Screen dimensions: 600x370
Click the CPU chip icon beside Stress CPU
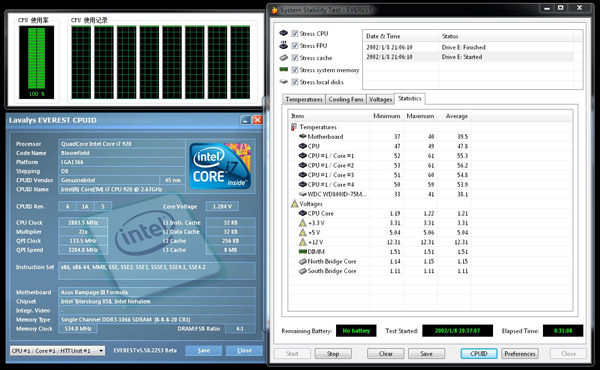point(283,33)
